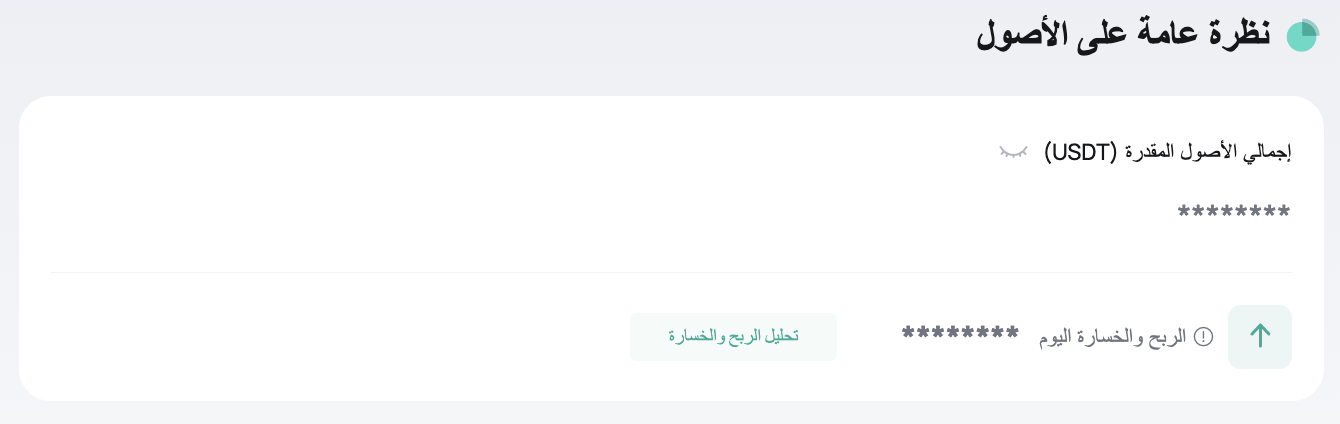Click the نظرة عامة على الأصول heading
1340x424 pixels.
click(x=1123, y=34)
